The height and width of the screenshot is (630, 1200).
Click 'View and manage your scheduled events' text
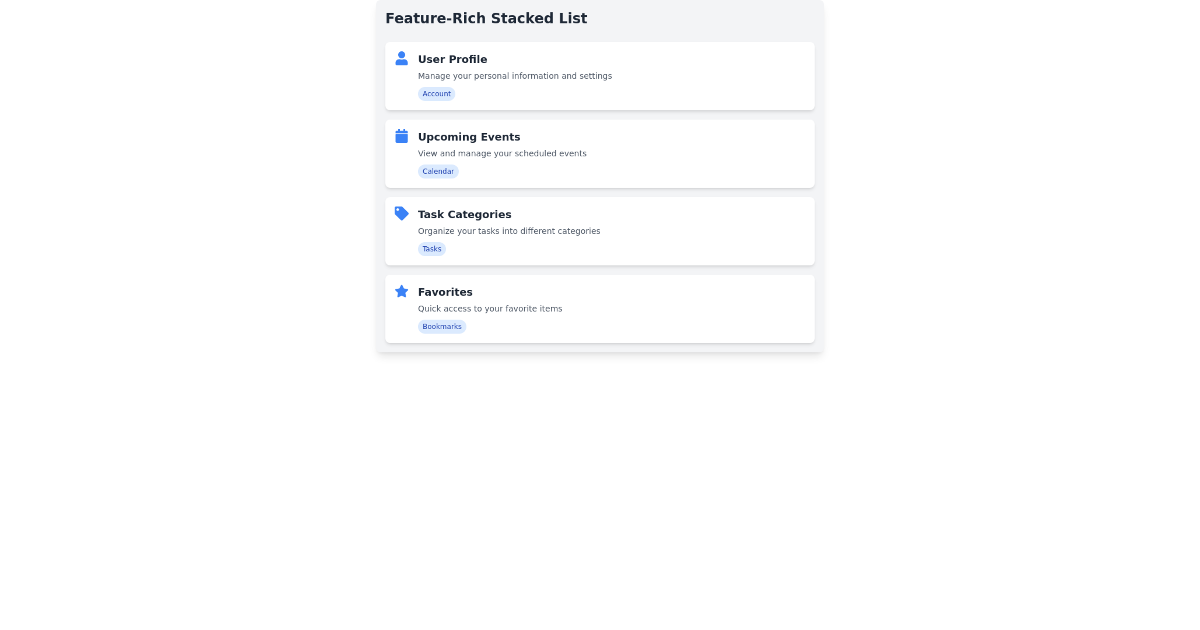point(502,154)
